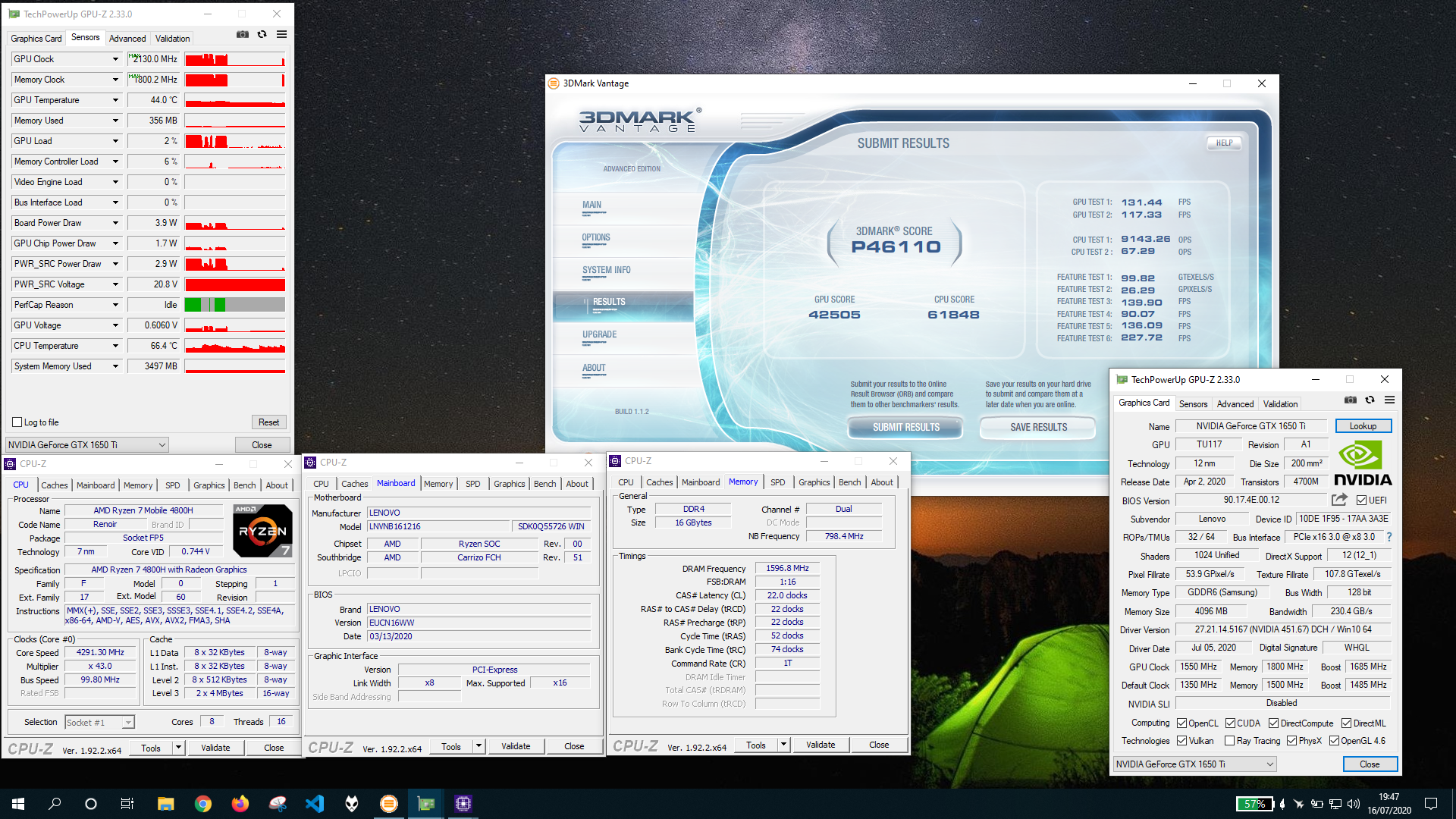
Task: Click HELP button in 3DMark Vantage
Action: click(x=1224, y=143)
